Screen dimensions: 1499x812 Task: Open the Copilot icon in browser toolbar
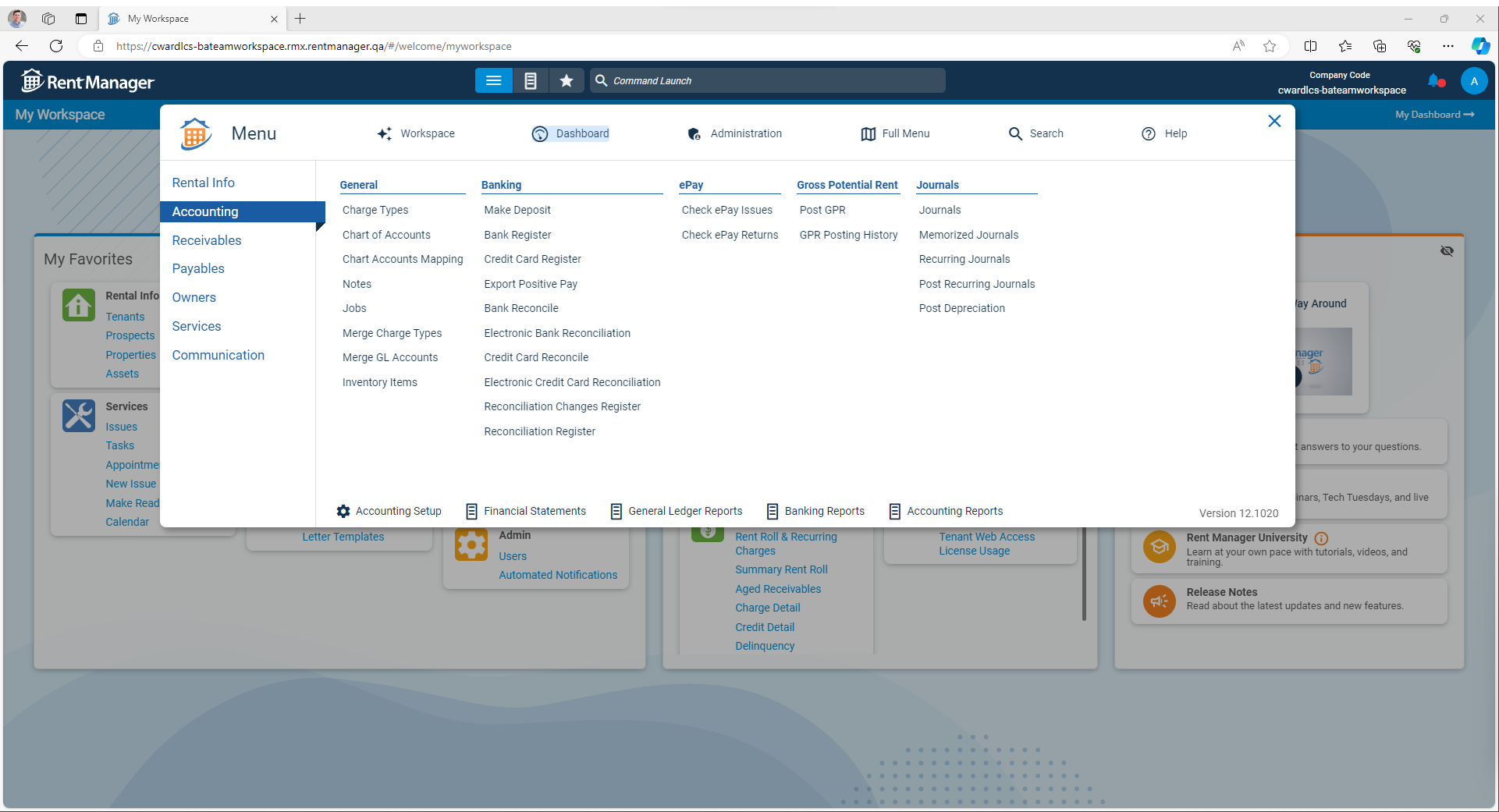[1479, 46]
